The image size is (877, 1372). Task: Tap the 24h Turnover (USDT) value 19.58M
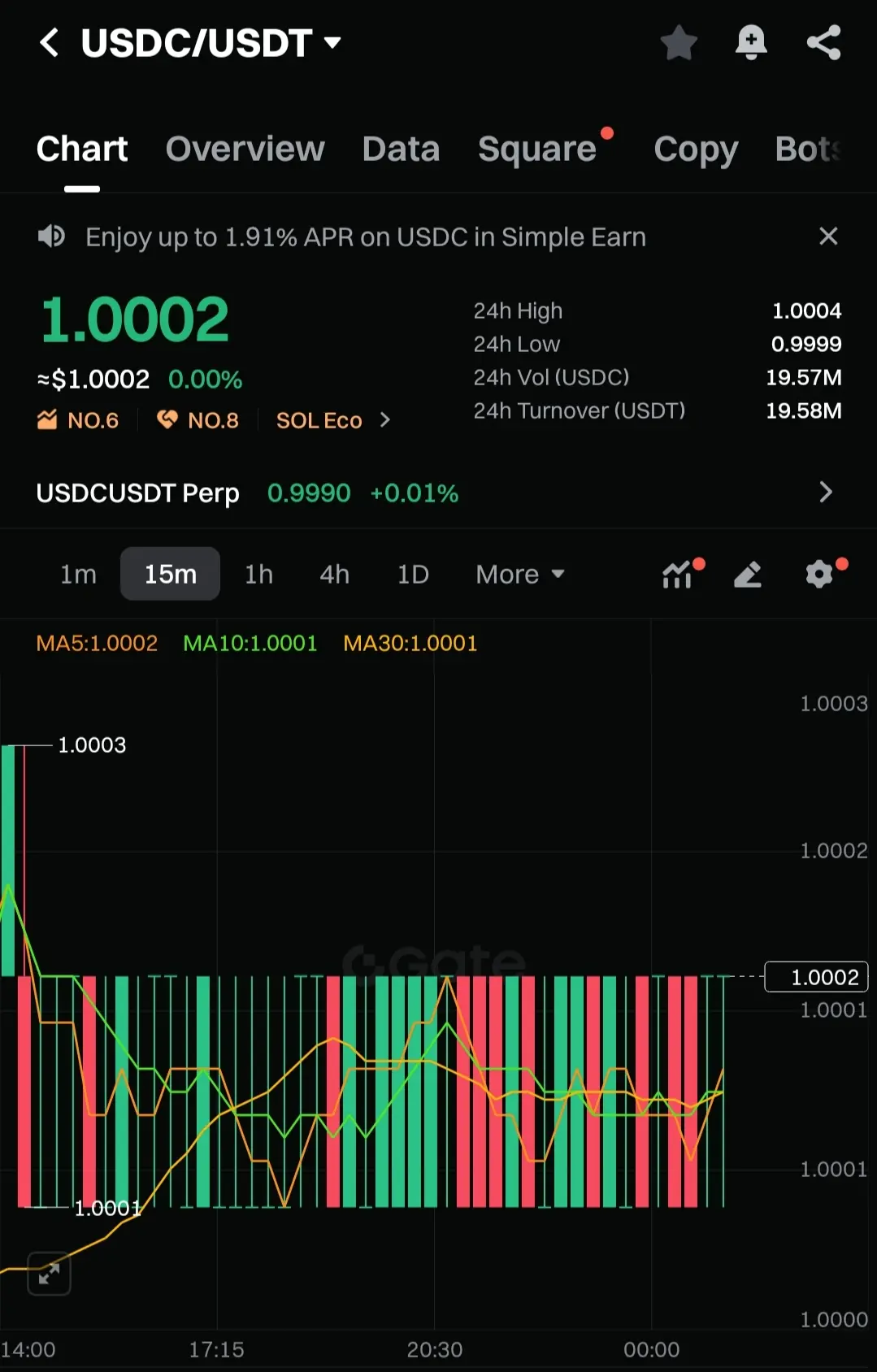804,411
